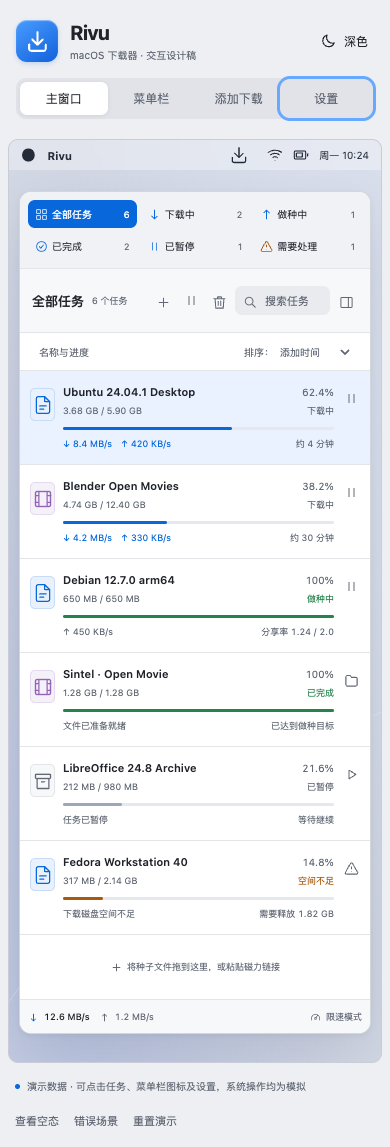
Task: Click LibreOffice 24.8 Archive box icon
Action: [42, 781]
